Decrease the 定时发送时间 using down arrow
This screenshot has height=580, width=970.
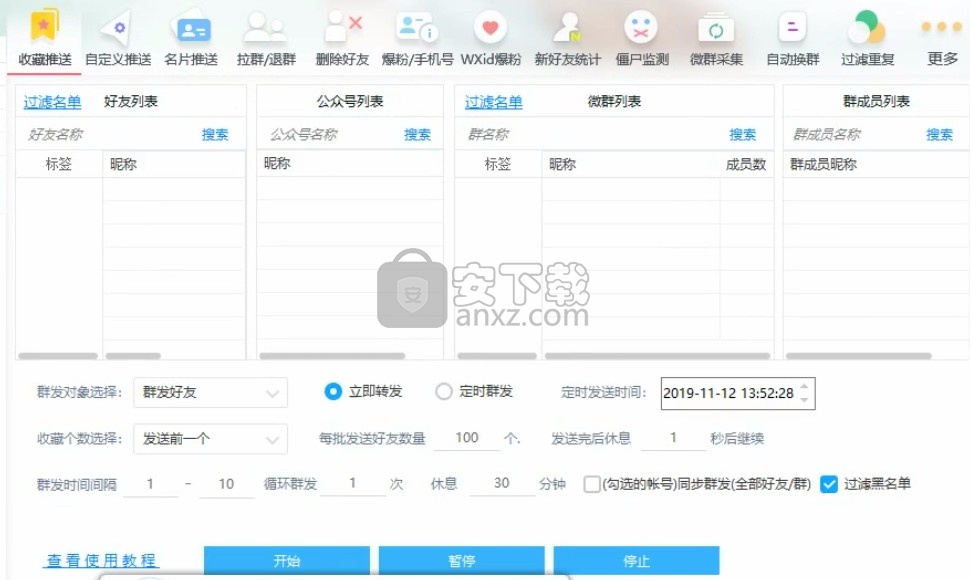pyautogui.click(x=804, y=399)
